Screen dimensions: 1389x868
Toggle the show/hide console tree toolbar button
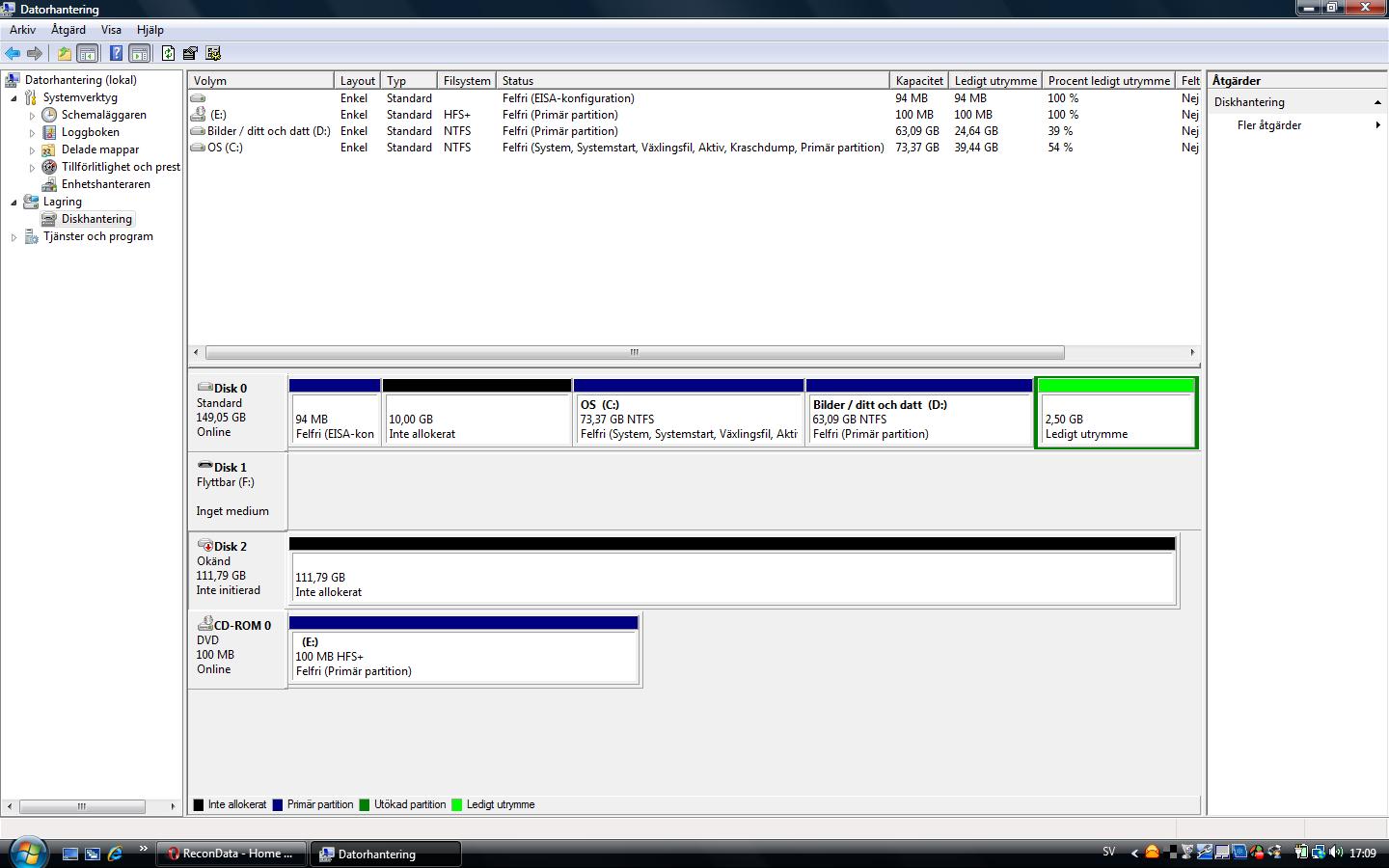(x=88, y=54)
